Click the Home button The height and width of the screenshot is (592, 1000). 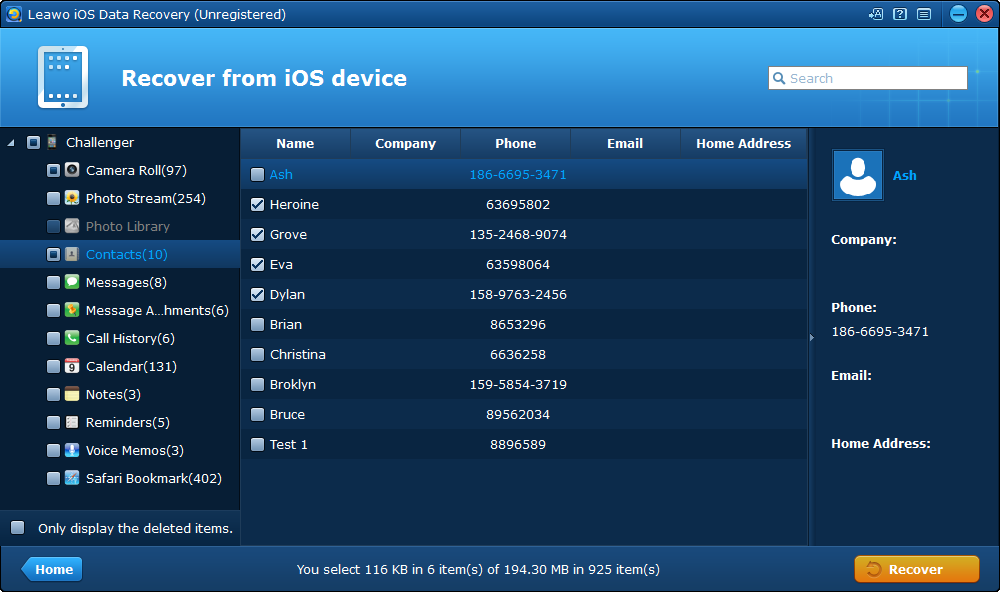coord(52,569)
